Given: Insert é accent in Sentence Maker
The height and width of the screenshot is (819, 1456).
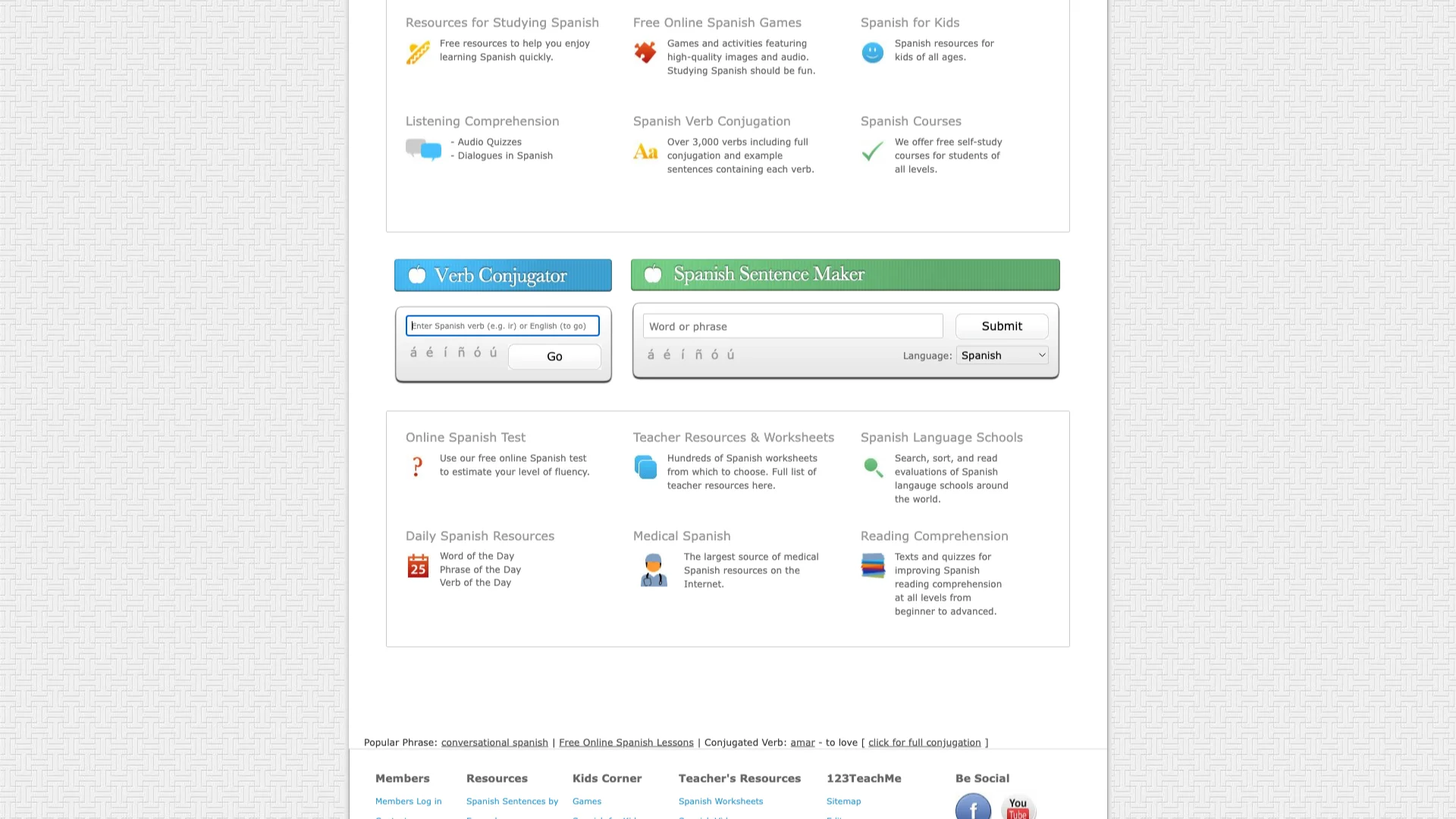Looking at the screenshot, I should point(667,354).
